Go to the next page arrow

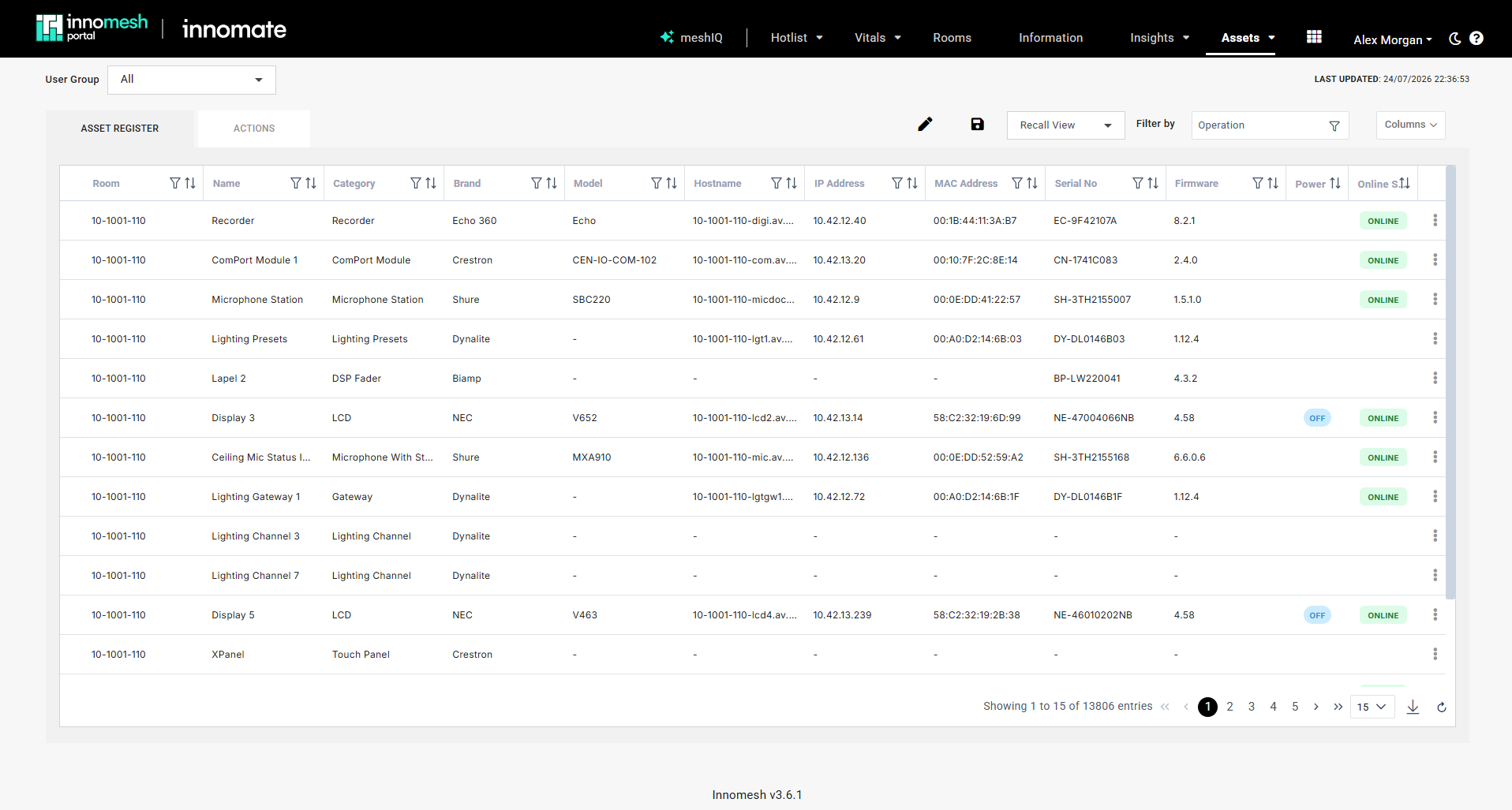coord(1316,707)
